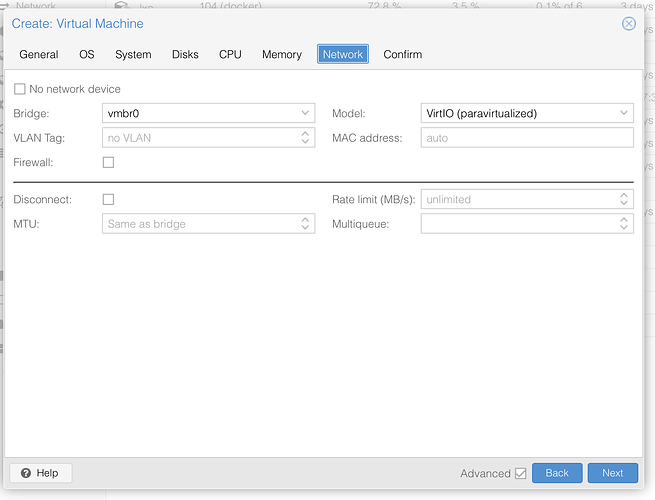Viewport: 655px width, 500px height.
Task: Close the Create Virtual Machine dialog
Action: pyautogui.click(x=629, y=23)
